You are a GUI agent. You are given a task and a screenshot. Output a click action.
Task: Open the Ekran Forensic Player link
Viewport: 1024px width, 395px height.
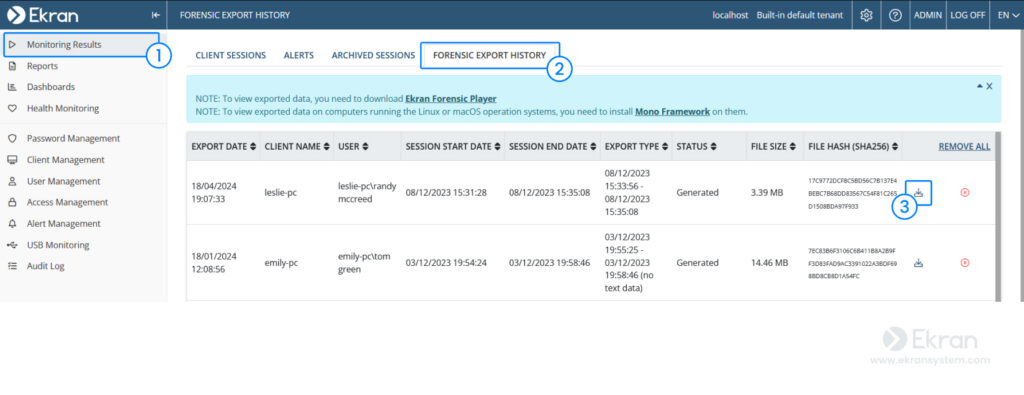pyautogui.click(x=451, y=99)
